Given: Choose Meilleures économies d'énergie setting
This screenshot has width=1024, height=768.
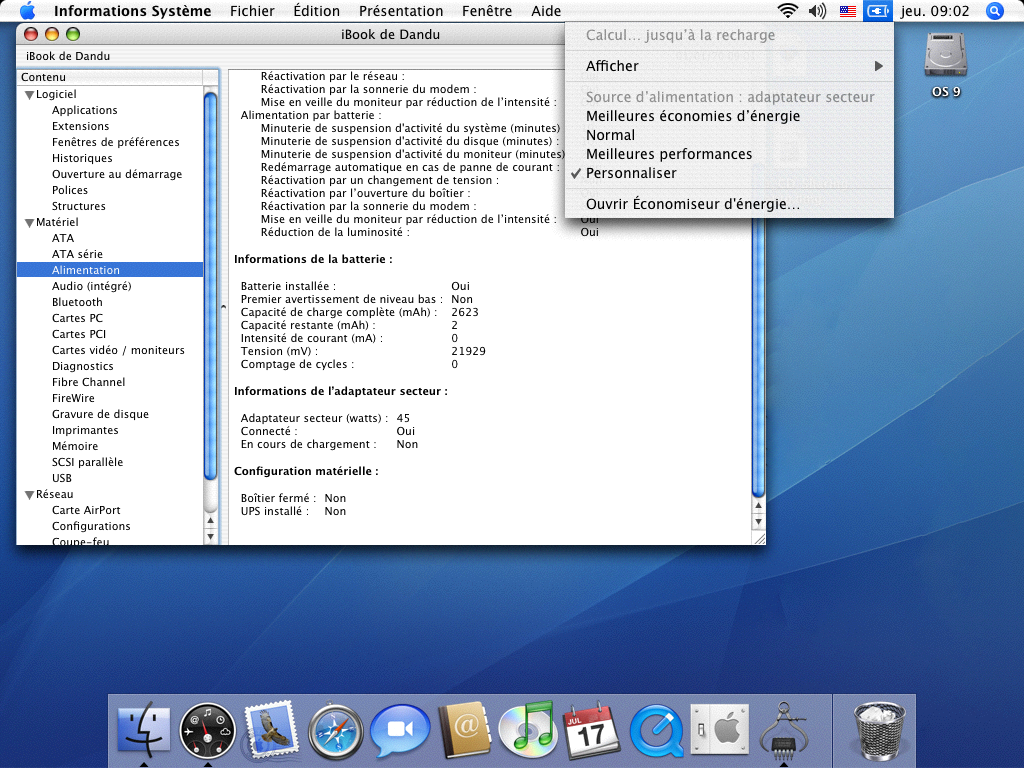Looking at the screenshot, I should point(729,116).
